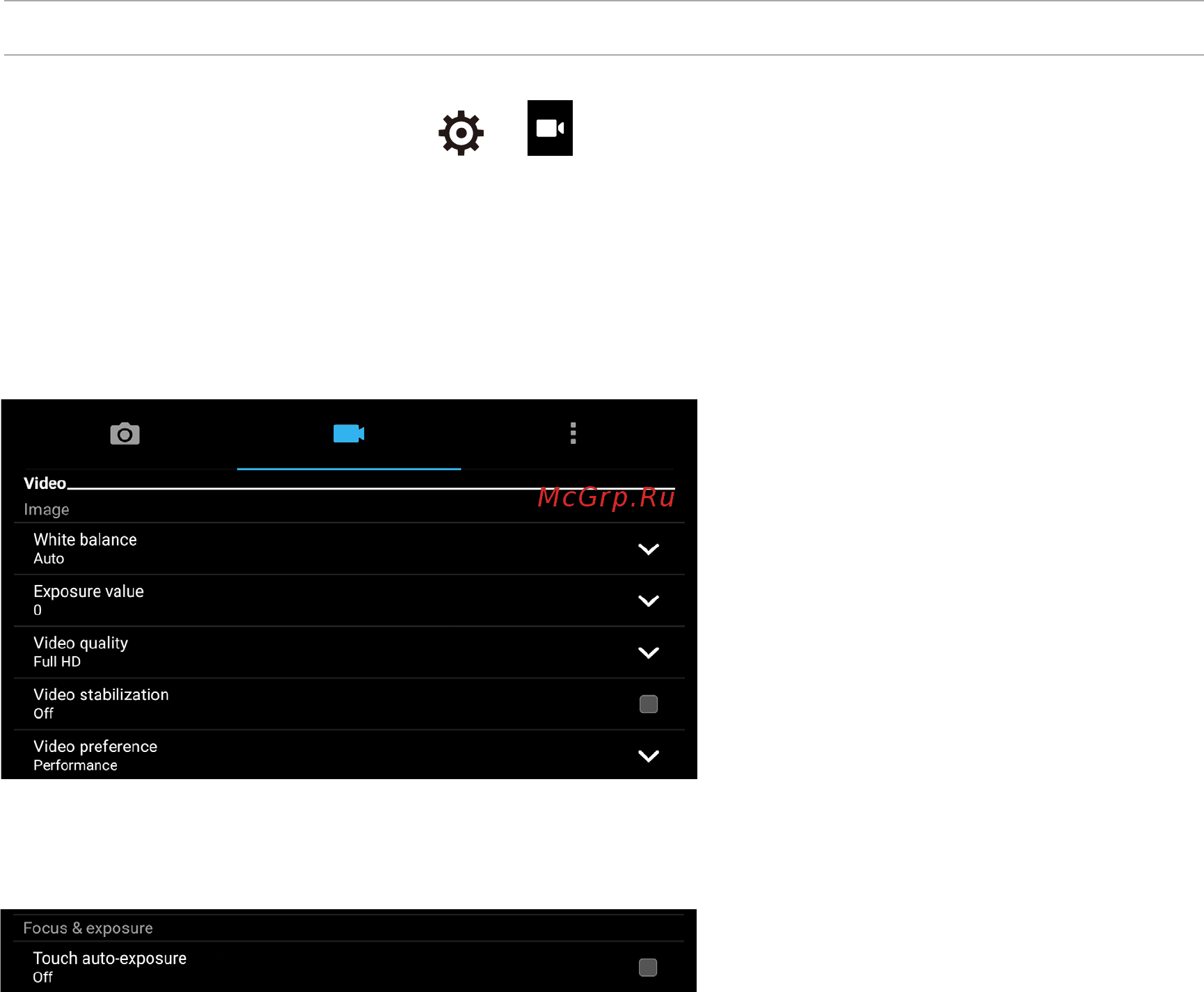Enable the Video stabilization checkbox
Screen dimensions: 1204x992
click(x=649, y=704)
